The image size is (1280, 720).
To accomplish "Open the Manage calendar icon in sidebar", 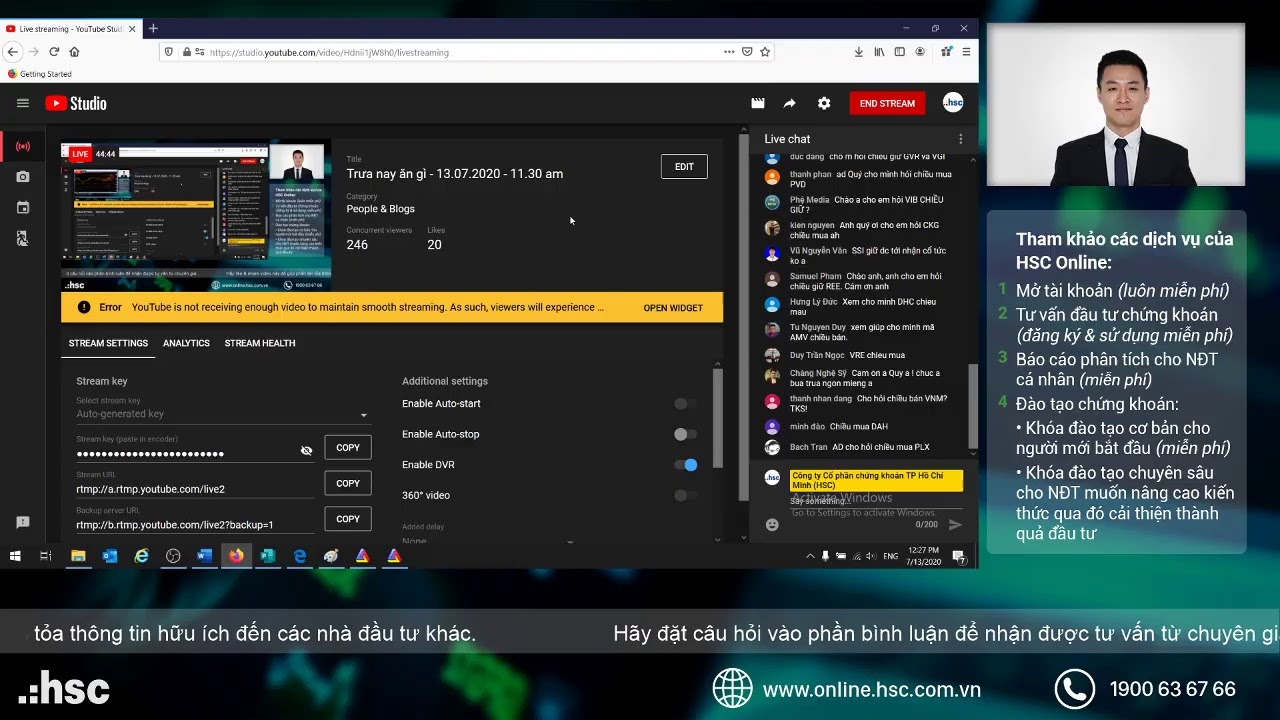I will (23, 208).
